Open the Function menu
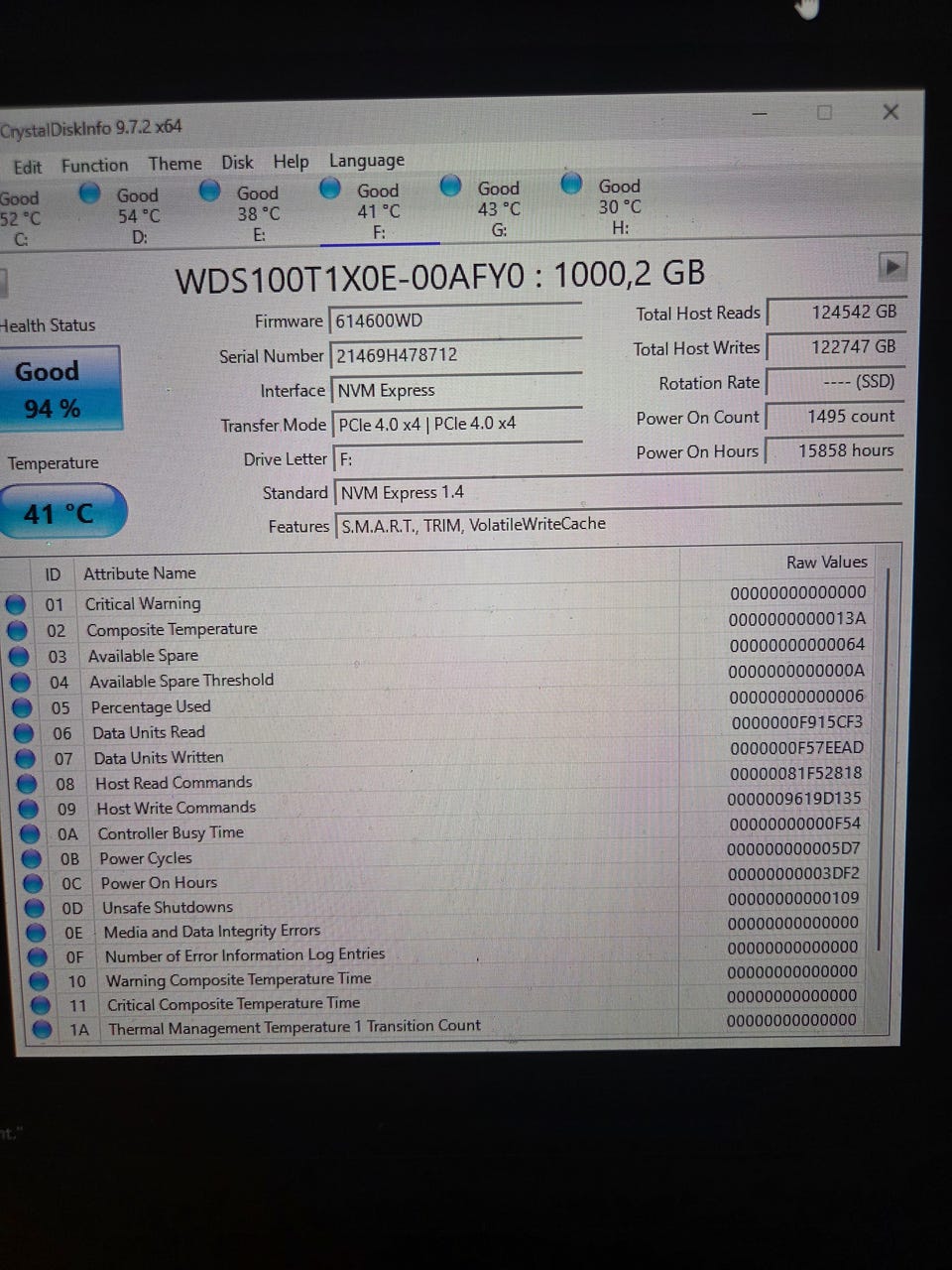This screenshot has height=1270, width=952. tap(94, 165)
